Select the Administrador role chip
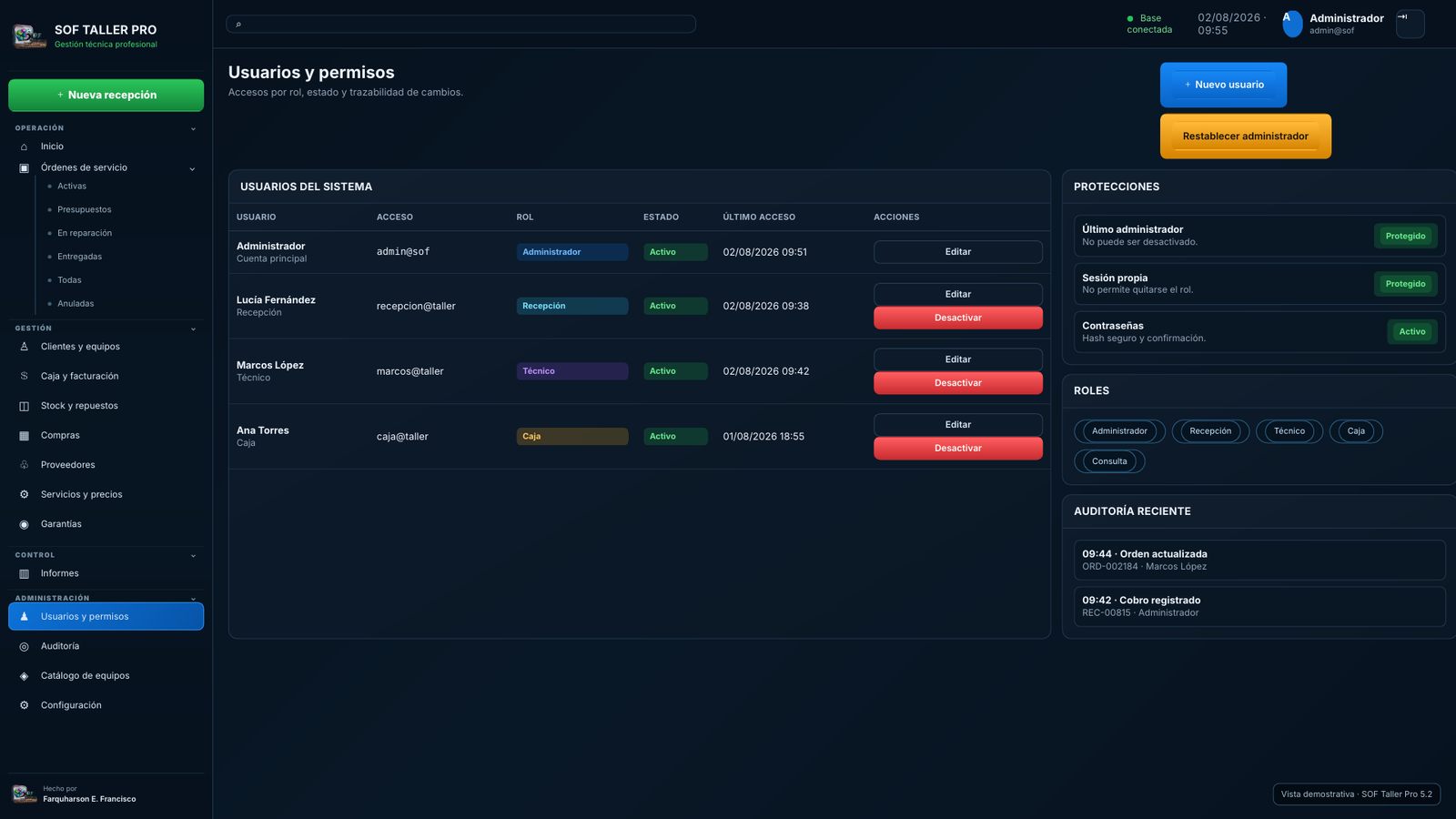The height and width of the screenshot is (819, 1456). [1119, 431]
